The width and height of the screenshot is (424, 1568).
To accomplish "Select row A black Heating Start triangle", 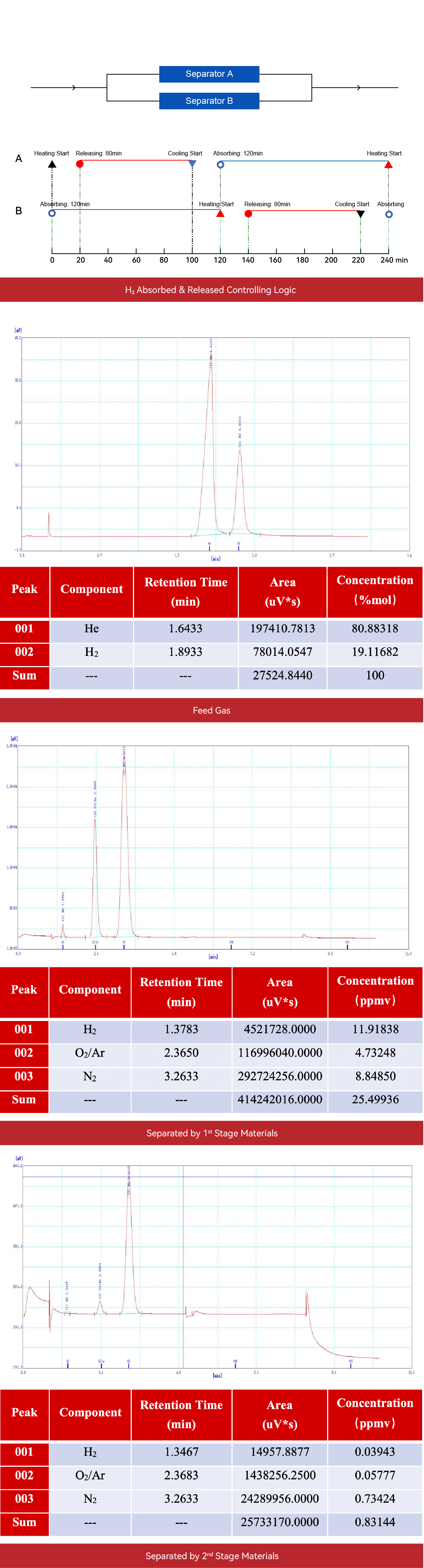I will (52, 164).
